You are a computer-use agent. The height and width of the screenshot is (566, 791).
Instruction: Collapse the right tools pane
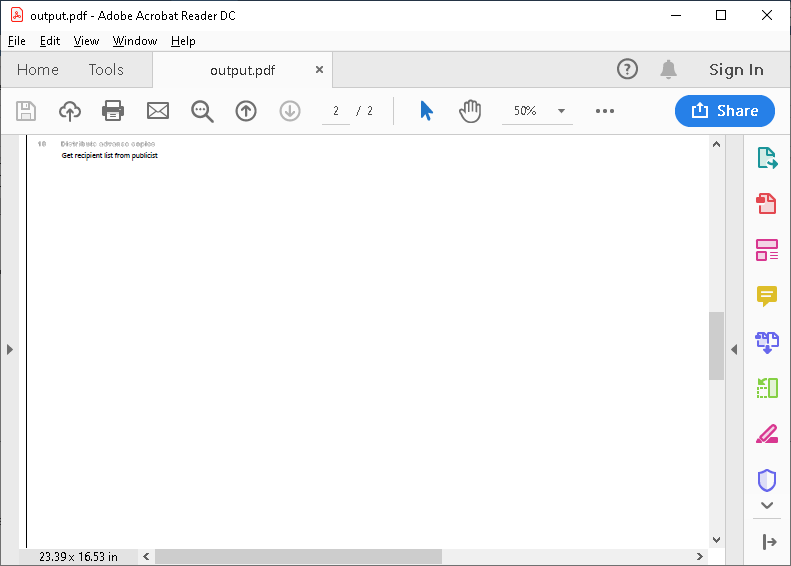point(733,349)
